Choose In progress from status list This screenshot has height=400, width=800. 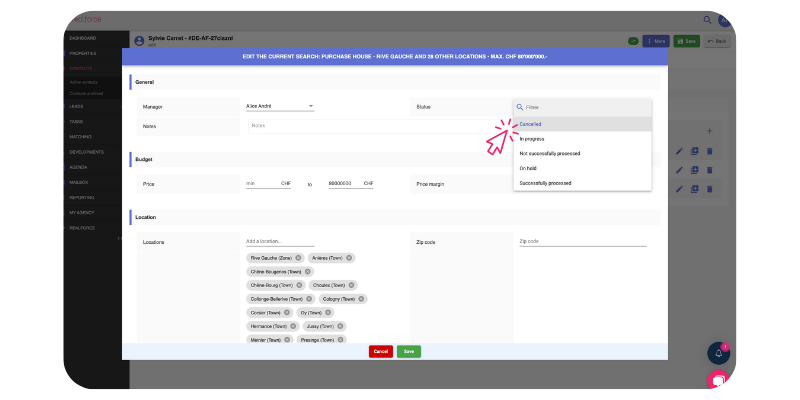tap(532, 139)
